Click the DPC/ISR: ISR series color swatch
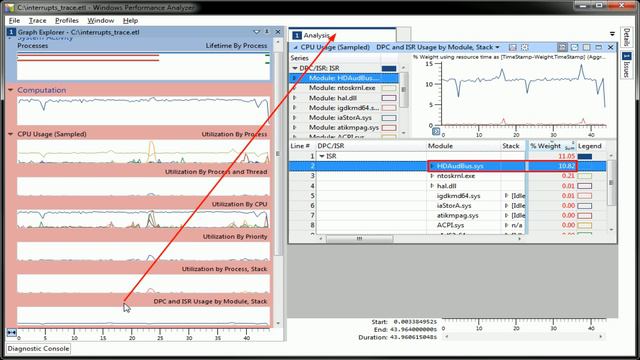Image resolution: width=640 pixels, height=360 pixels. click(389, 68)
